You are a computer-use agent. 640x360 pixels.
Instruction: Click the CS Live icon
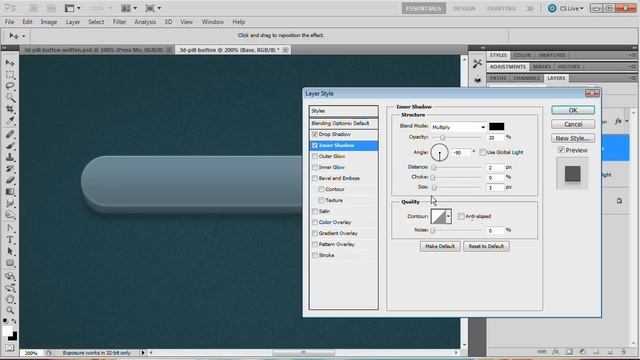pyautogui.click(x=552, y=8)
